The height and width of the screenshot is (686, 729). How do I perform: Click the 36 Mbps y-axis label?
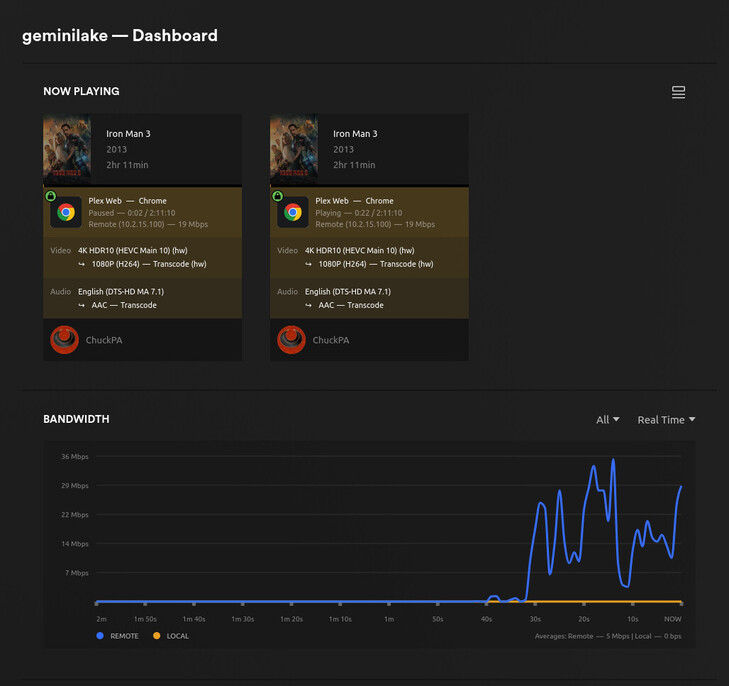pos(75,456)
